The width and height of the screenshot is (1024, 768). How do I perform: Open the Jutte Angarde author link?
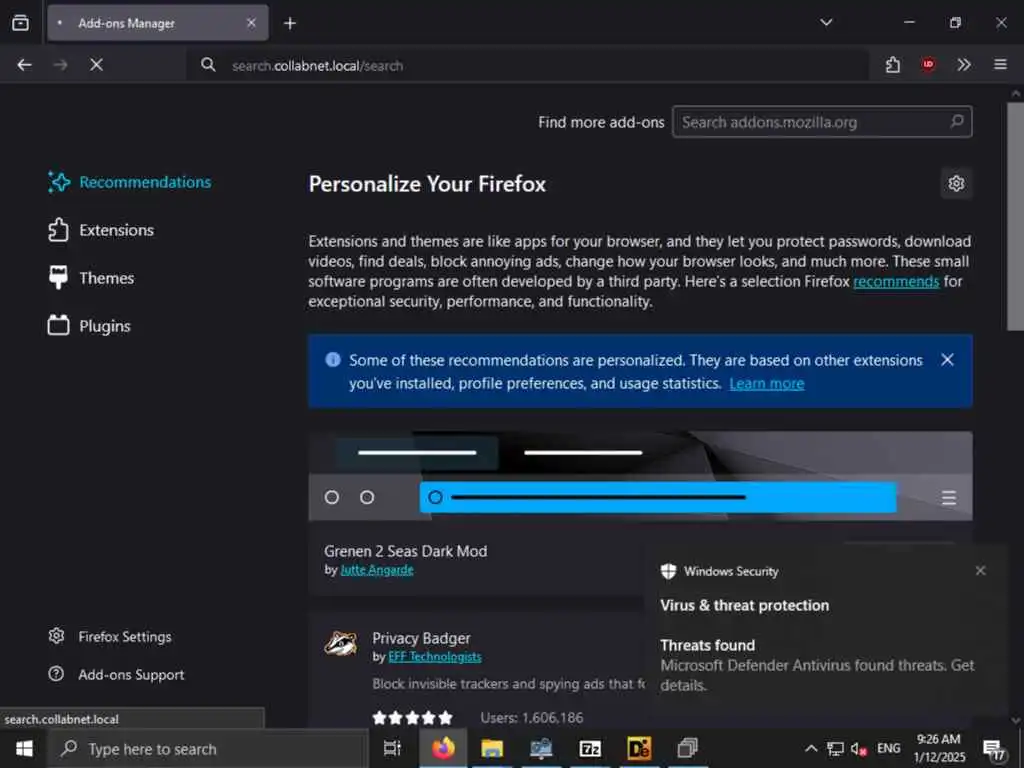click(x=377, y=570)
